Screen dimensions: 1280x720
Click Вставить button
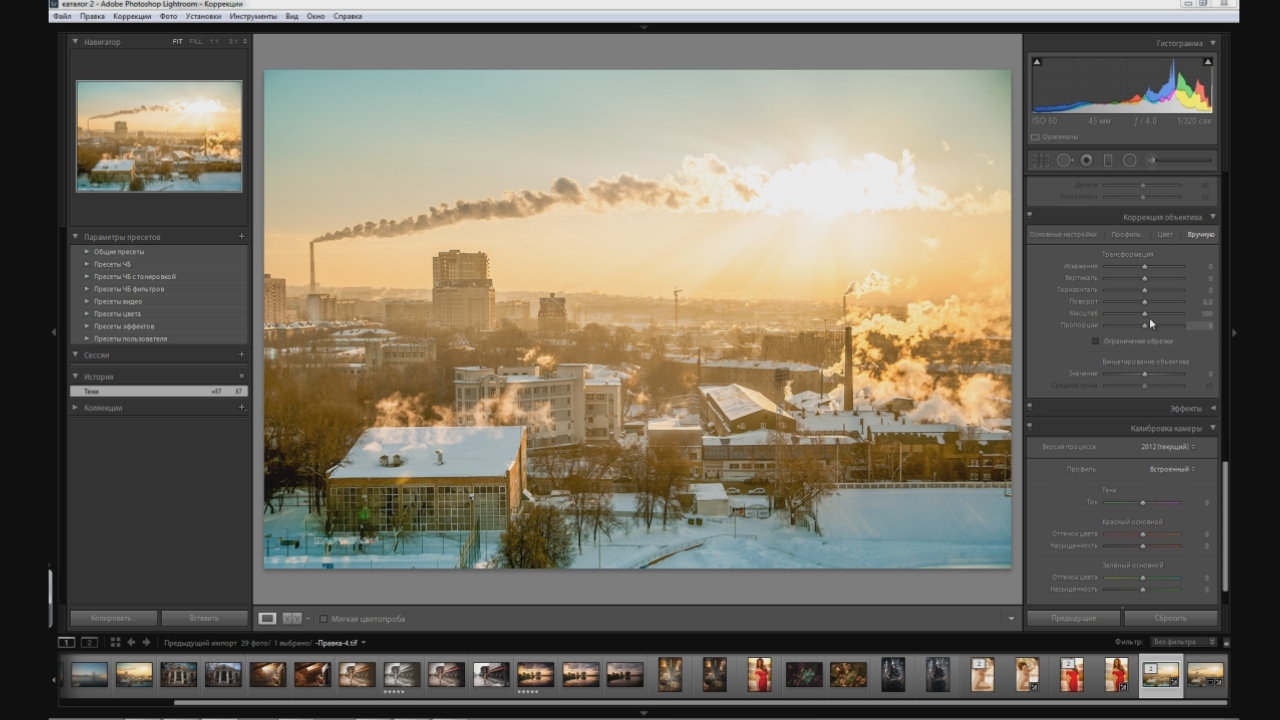pos(205,618)
